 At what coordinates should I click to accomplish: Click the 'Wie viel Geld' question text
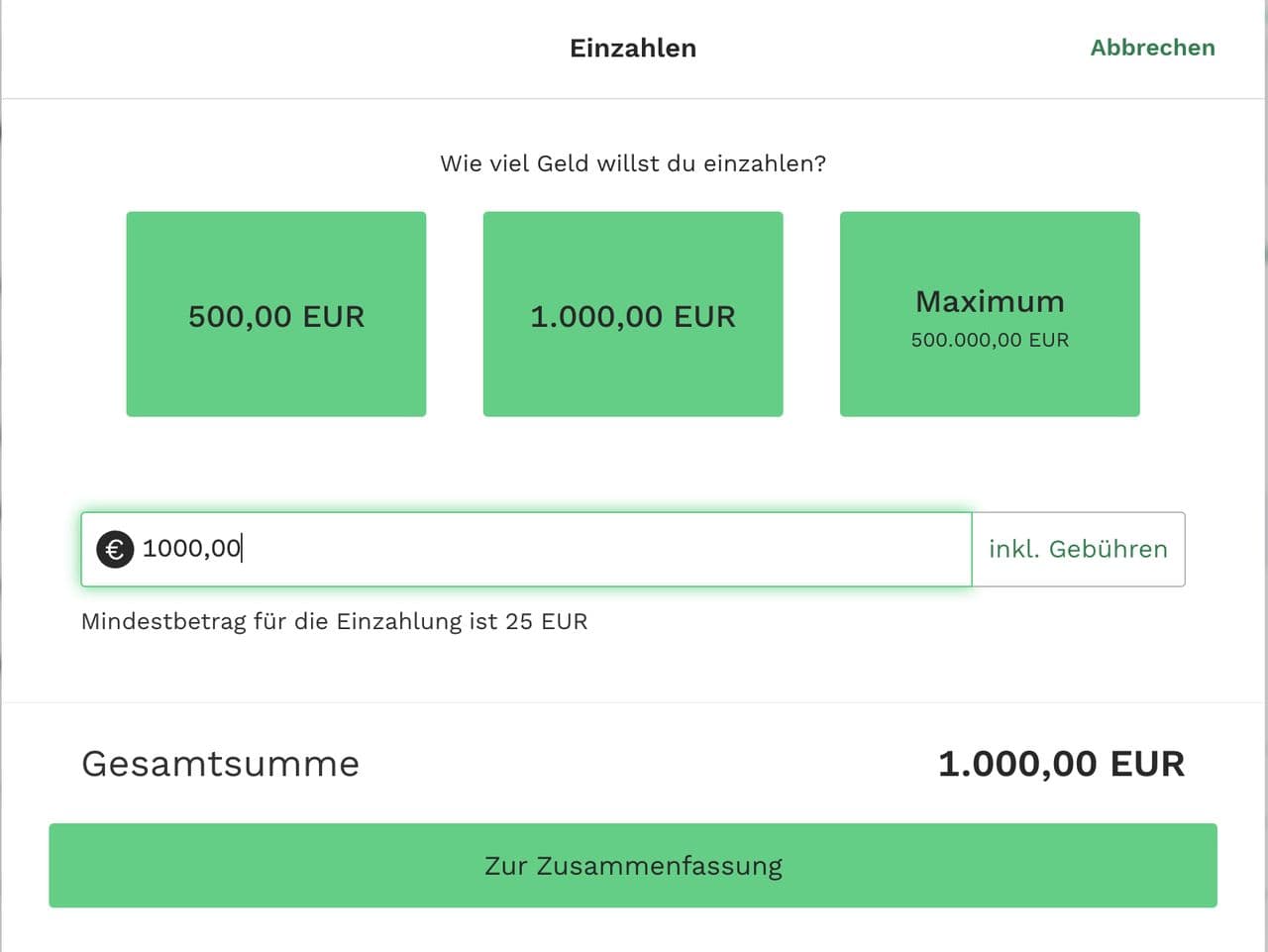[633, 163]
